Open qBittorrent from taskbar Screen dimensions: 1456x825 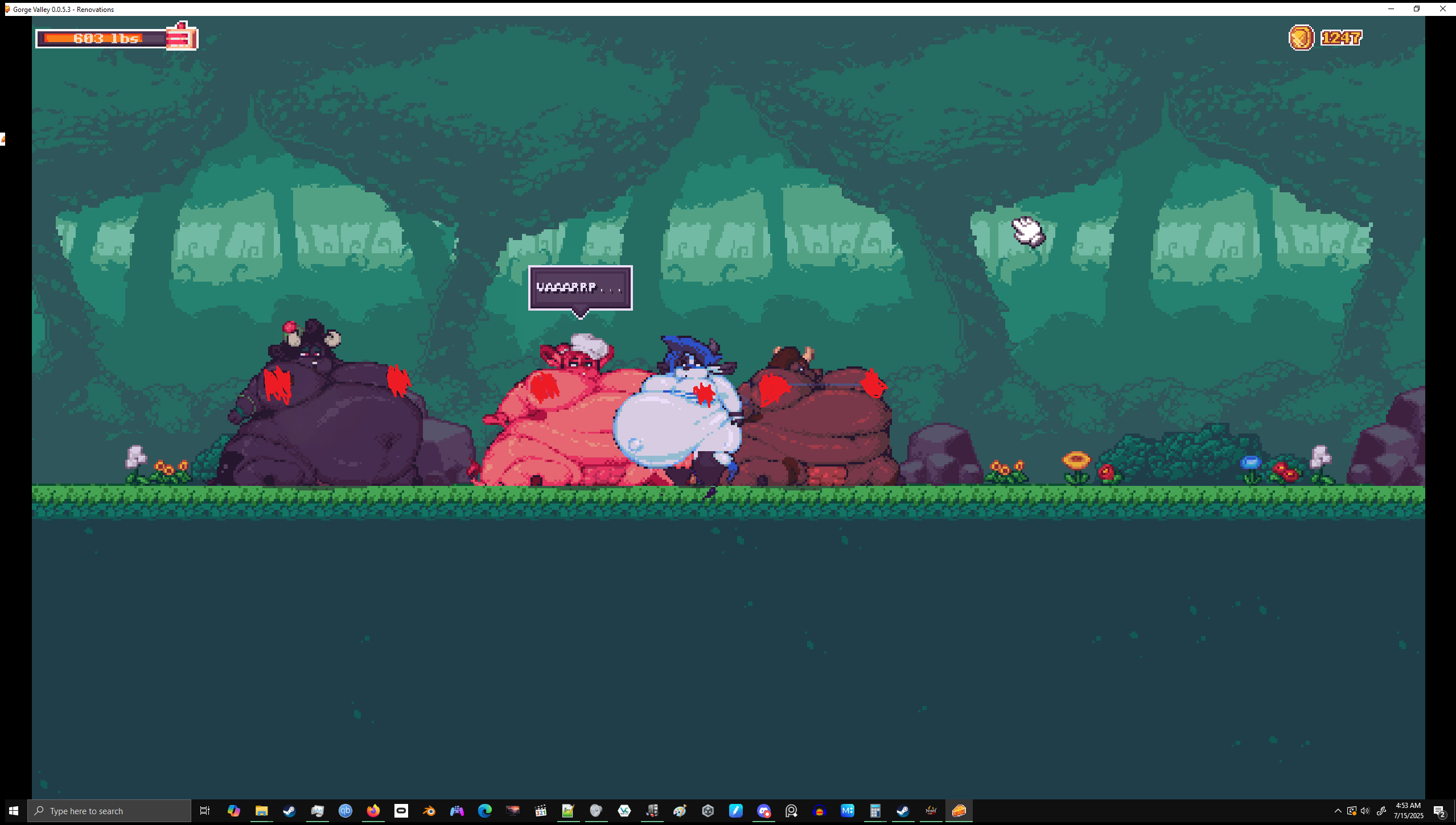click(345, 811)
